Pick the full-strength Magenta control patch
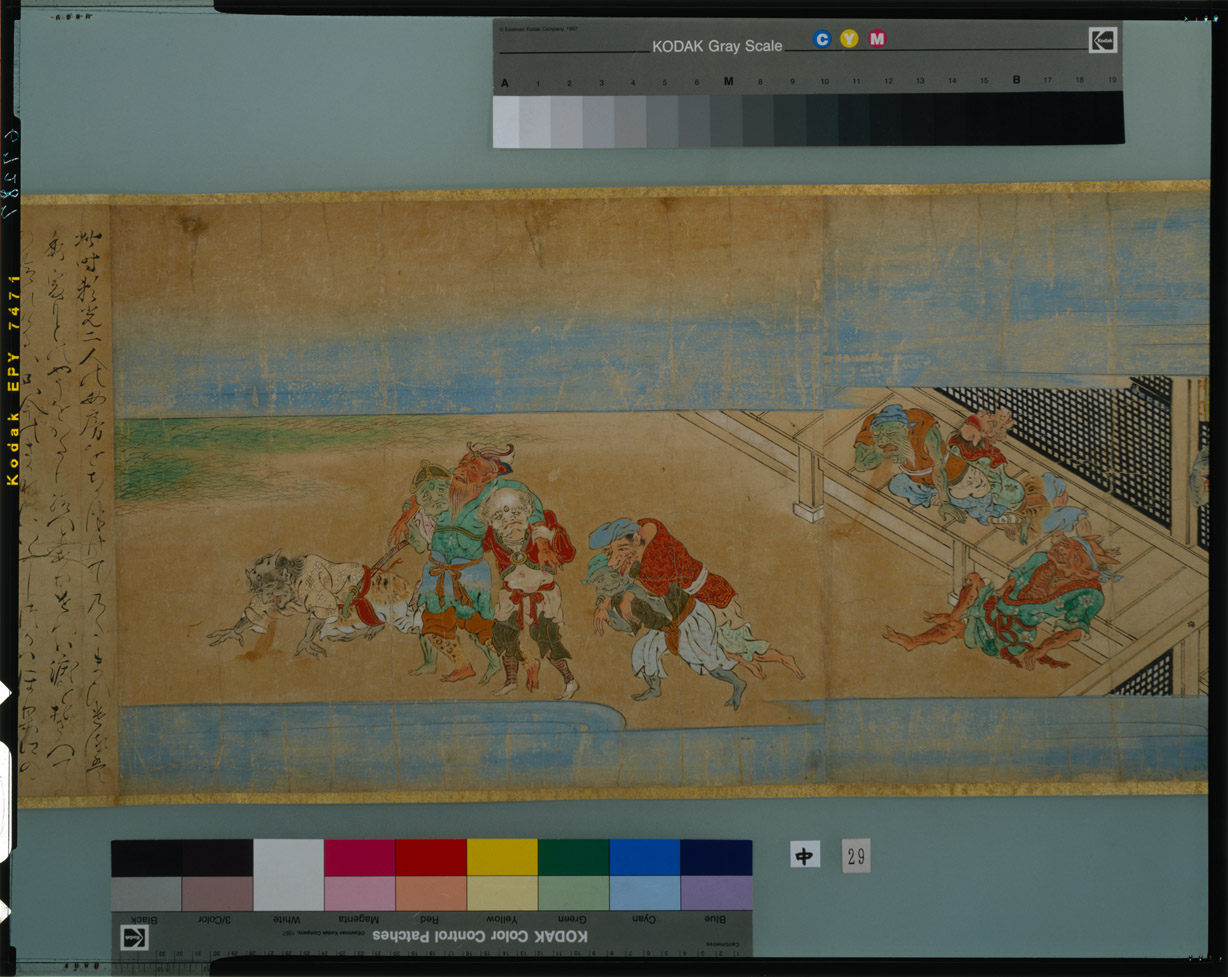Screen dimensions: 1228x977 click(359, 858)
